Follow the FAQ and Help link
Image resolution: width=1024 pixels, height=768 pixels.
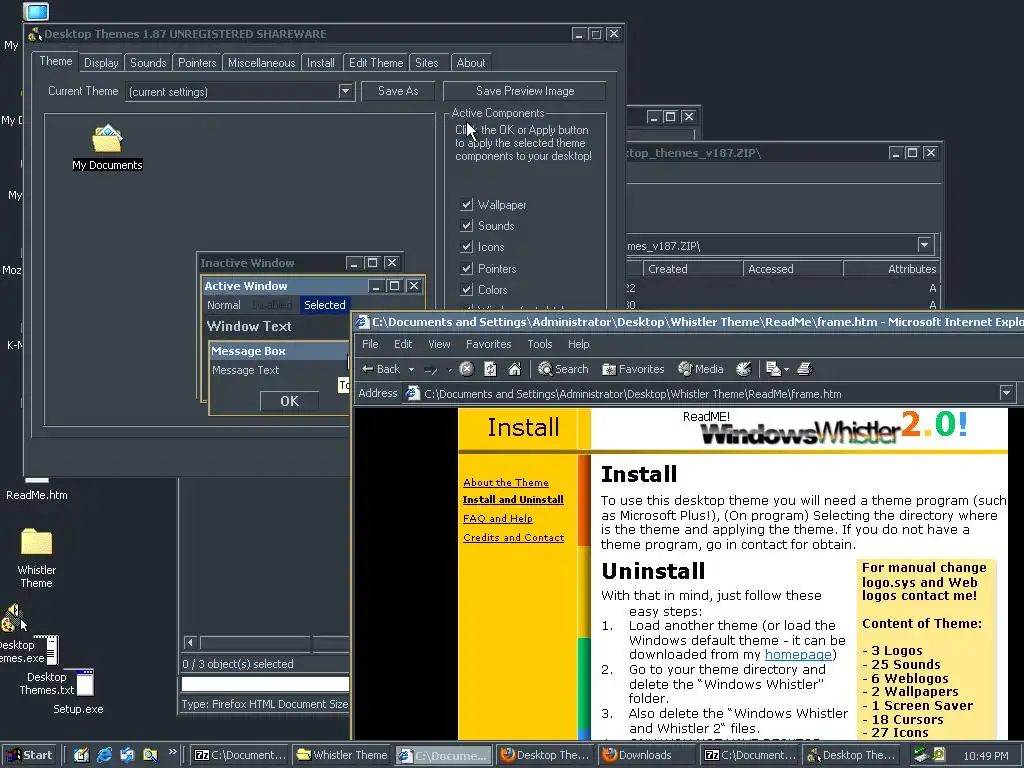pos(498,519)
